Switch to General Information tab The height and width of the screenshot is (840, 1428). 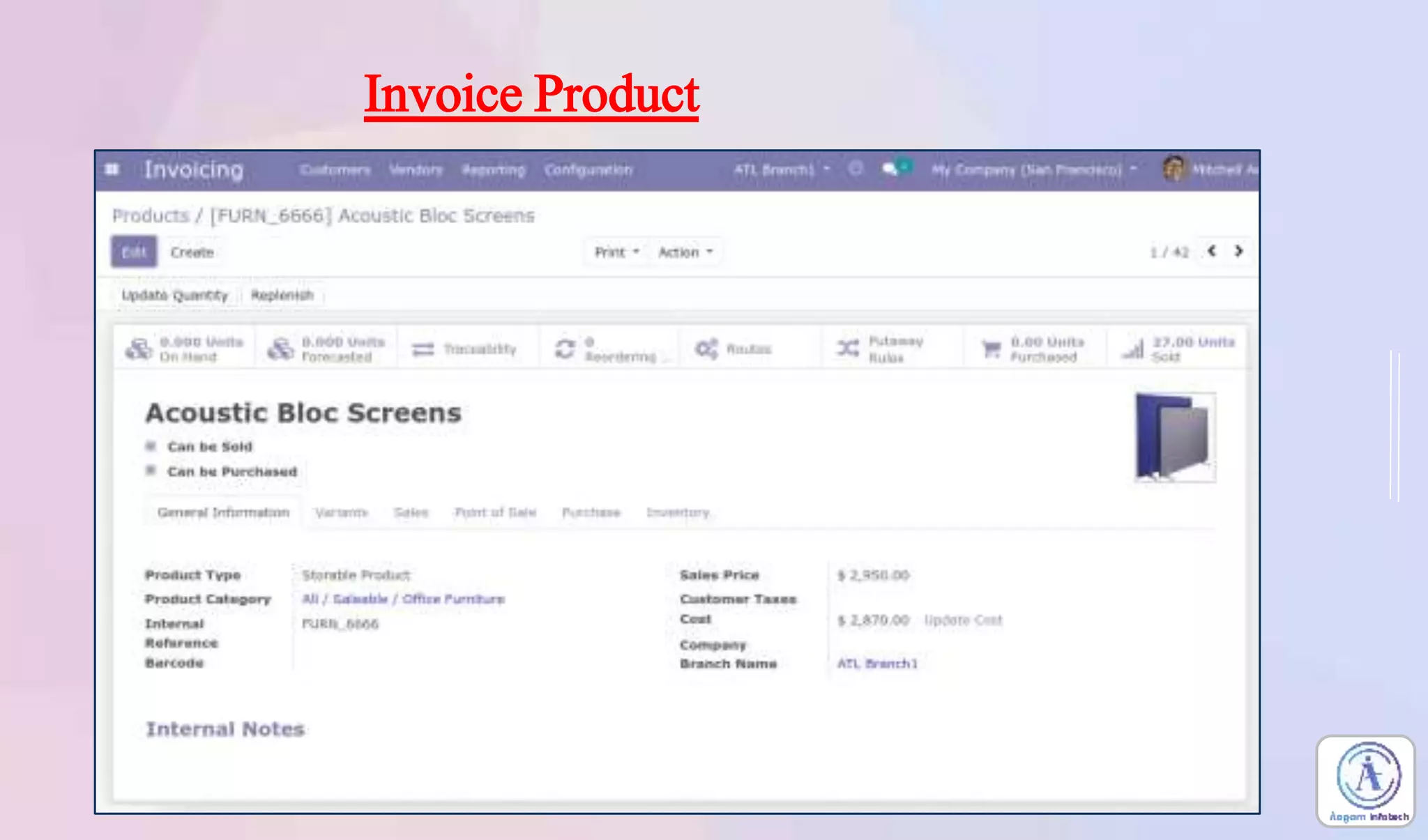pyautogui.click(x=223, y=512)
